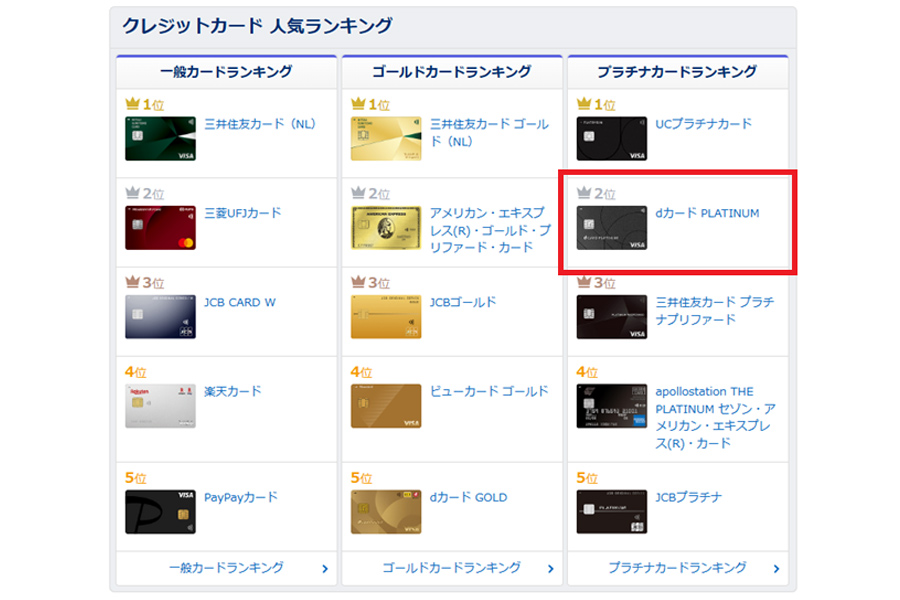
Task: Open the ビューカード ゴールド link
Action: (489, 392)
